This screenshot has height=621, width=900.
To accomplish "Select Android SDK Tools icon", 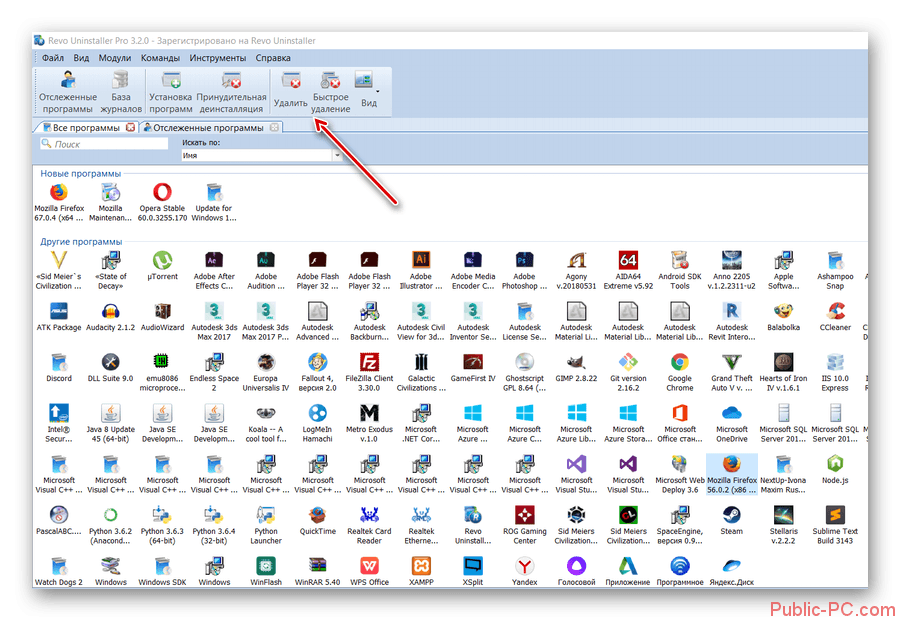I will (x=680, y=270).
